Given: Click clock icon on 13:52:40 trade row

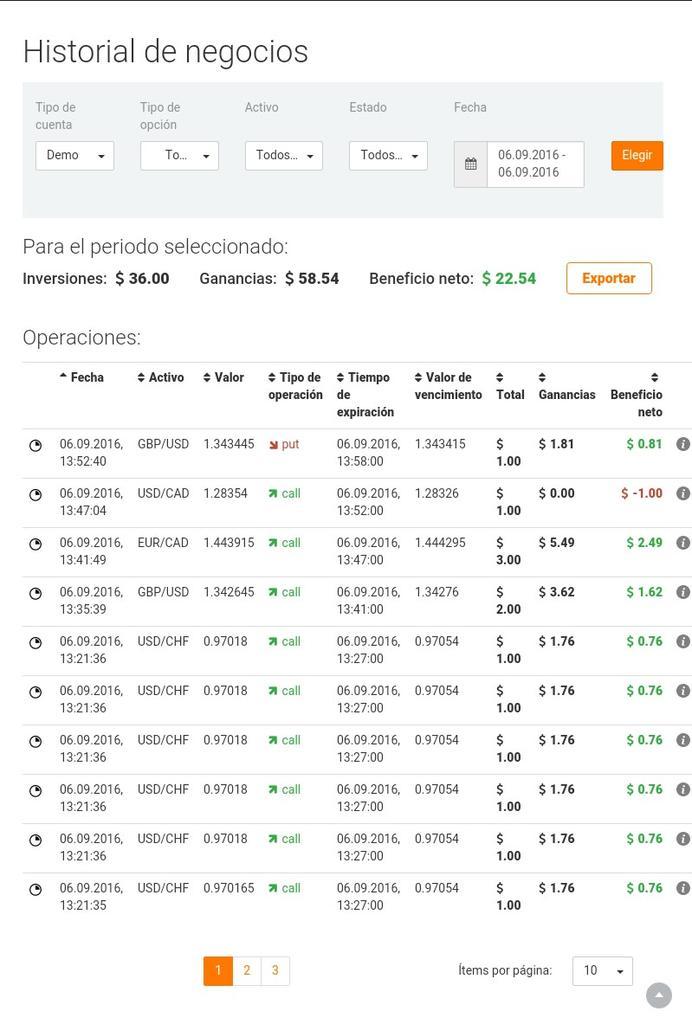Looking at the screenshot, I should (36, 445).
